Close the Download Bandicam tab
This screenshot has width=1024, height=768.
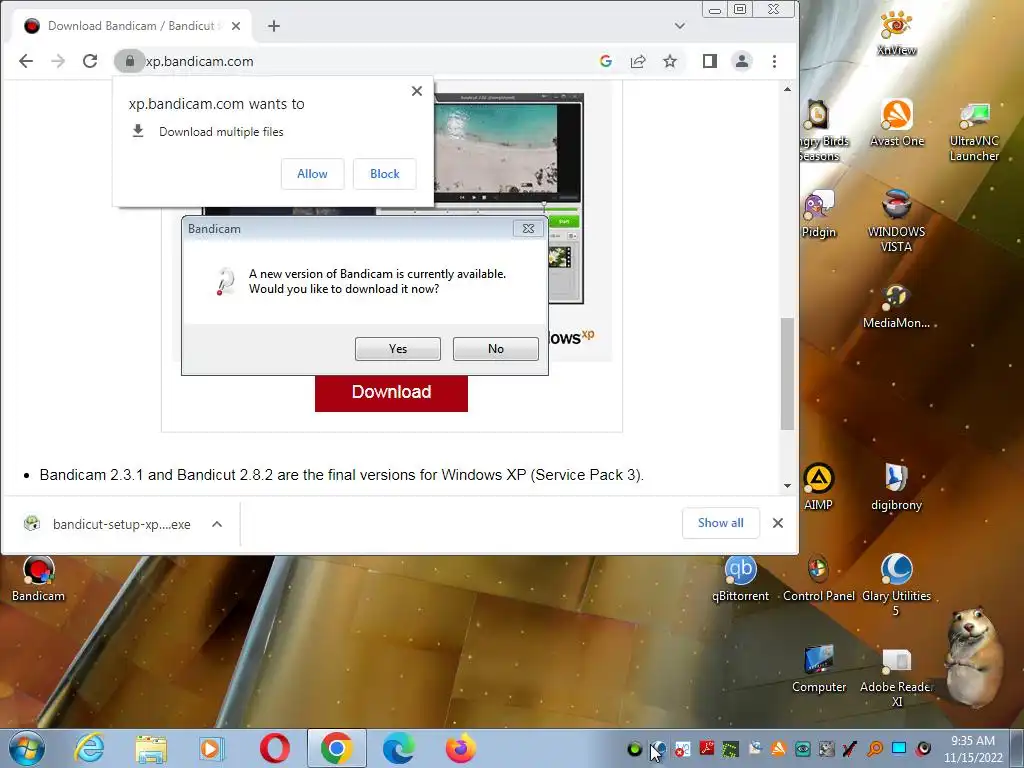coord(236,26)
